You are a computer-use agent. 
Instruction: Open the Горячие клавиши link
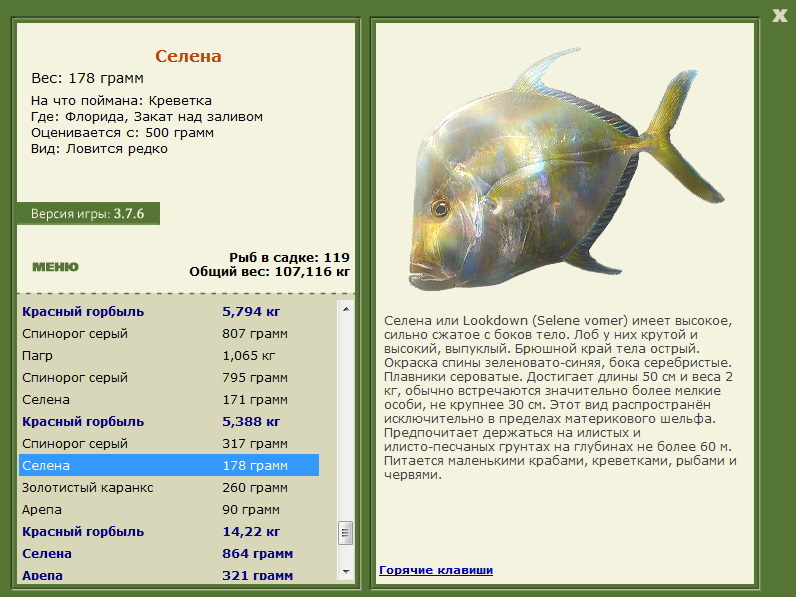point(436,570)
